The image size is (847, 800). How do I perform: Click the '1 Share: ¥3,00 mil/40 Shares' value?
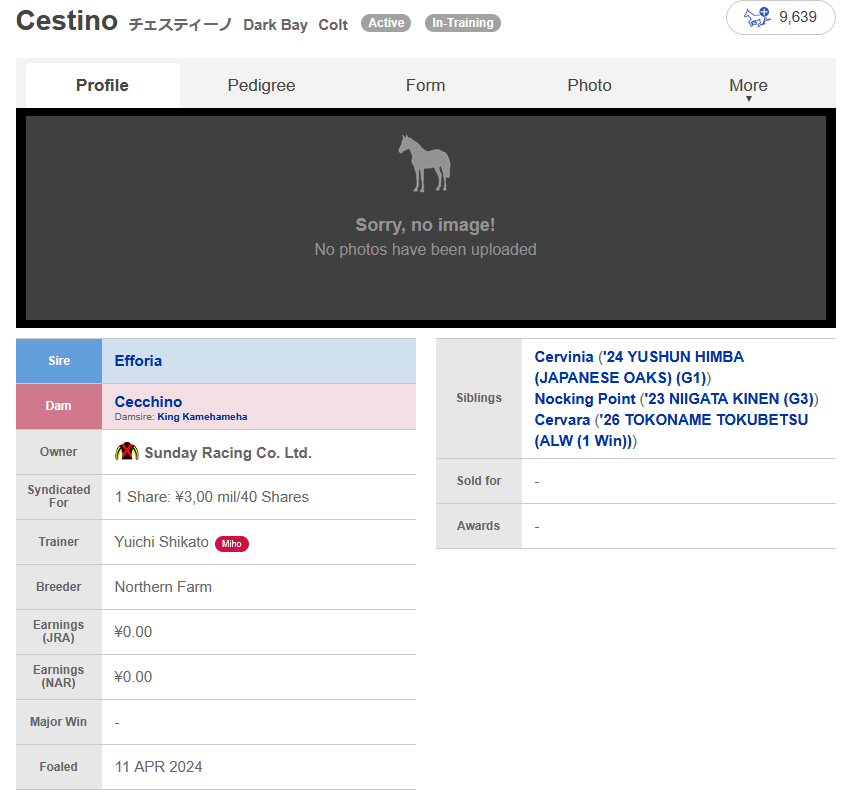click(212, 497)
